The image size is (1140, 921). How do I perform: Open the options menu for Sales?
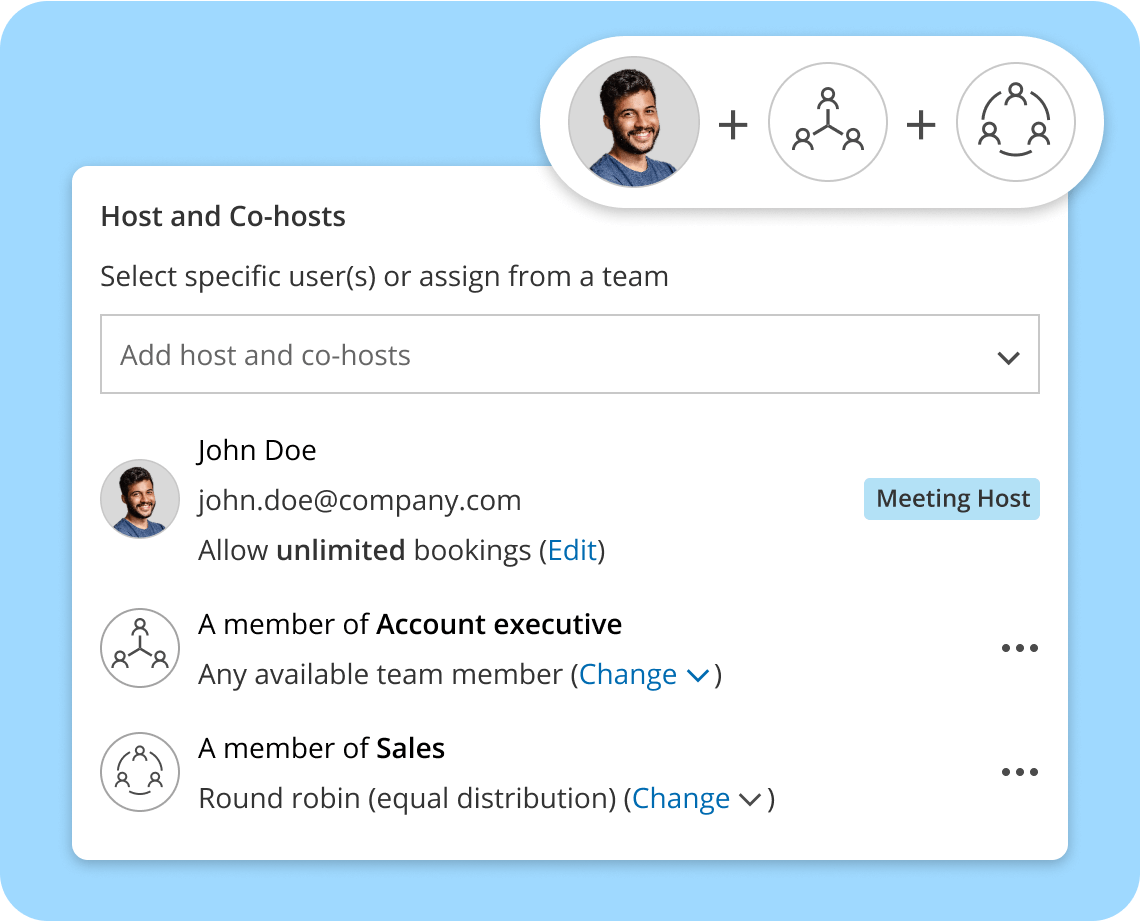click(1020, 772)
